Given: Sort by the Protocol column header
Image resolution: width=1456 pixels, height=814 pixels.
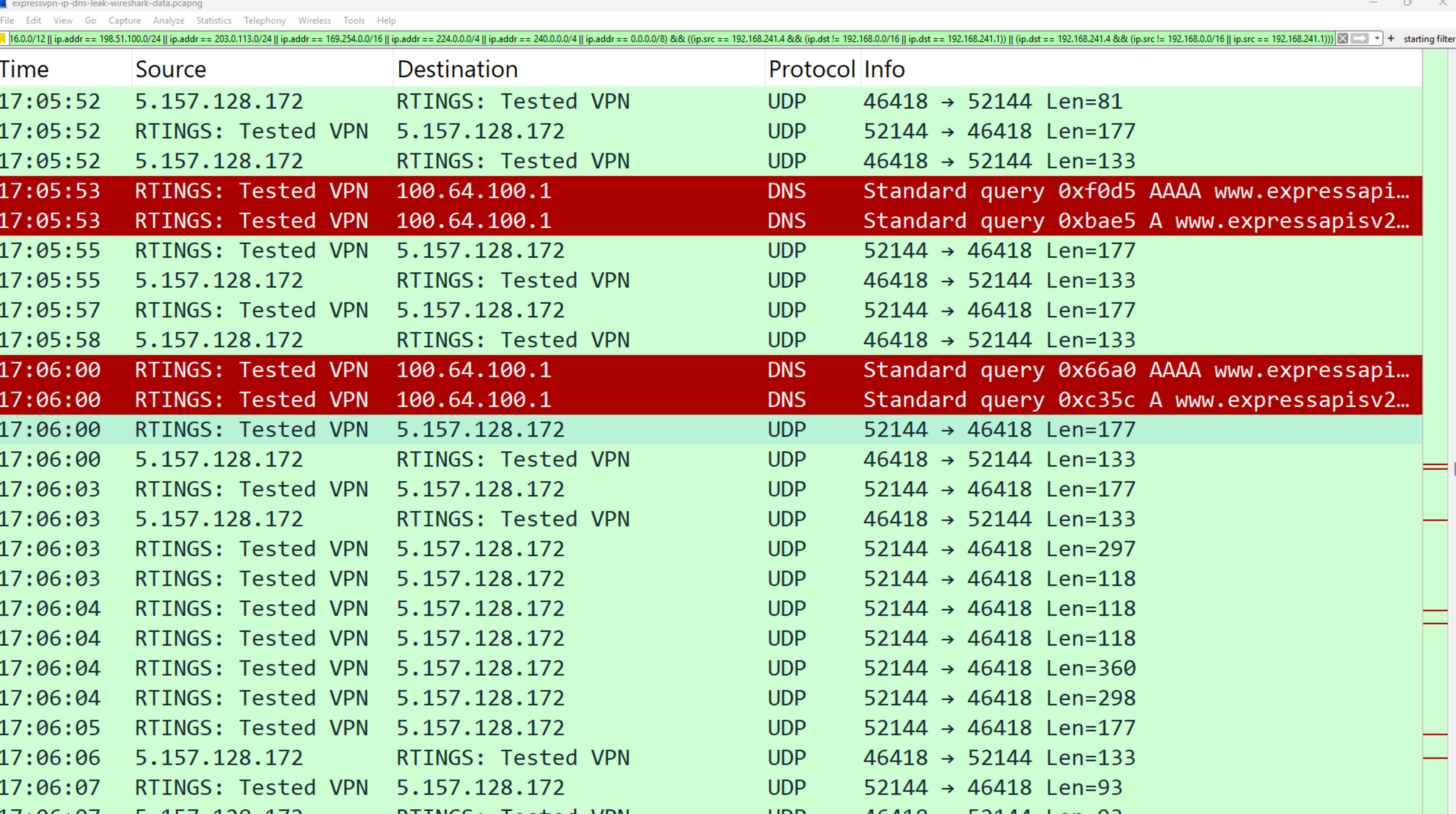Looking at the screenshot, I should [811, 69].
